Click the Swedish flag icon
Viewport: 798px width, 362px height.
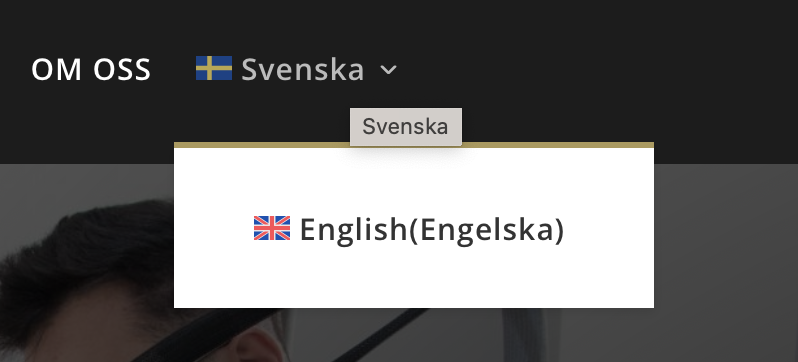coord(214,68)
